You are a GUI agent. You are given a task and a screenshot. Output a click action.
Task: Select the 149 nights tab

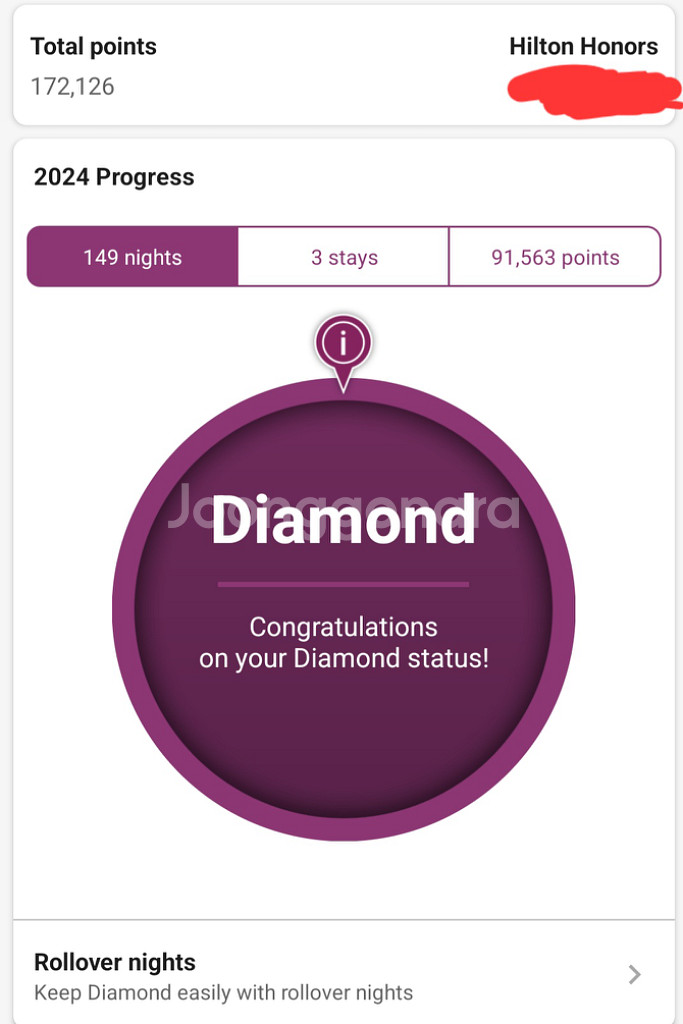tap(133, 257)
